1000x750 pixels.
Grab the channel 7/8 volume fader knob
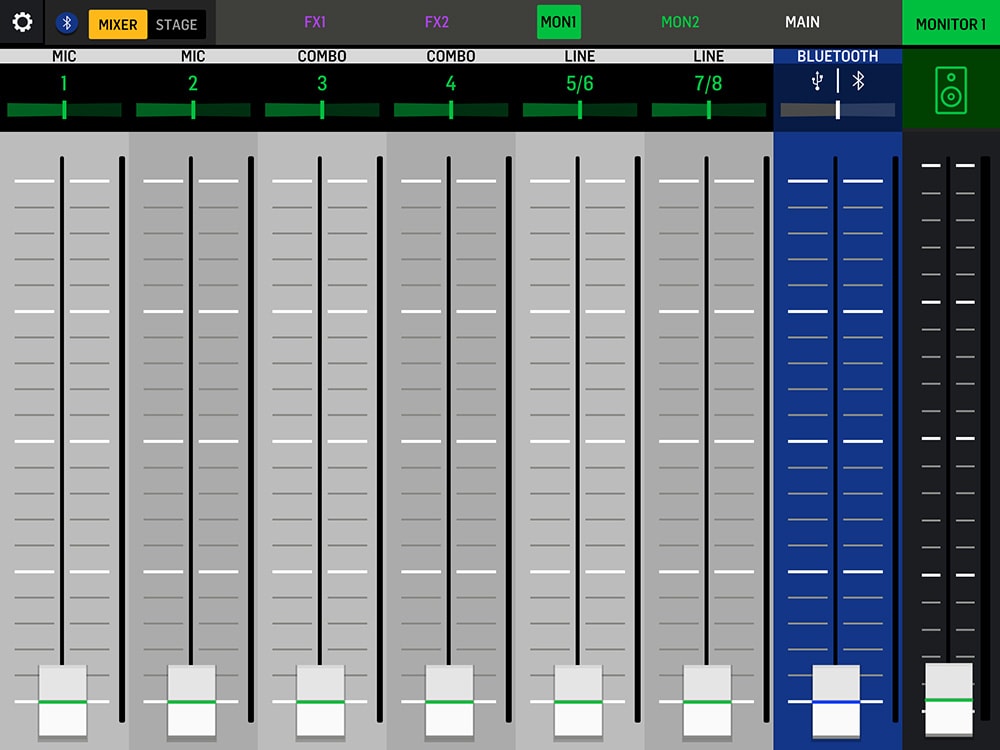click(707, 702)
